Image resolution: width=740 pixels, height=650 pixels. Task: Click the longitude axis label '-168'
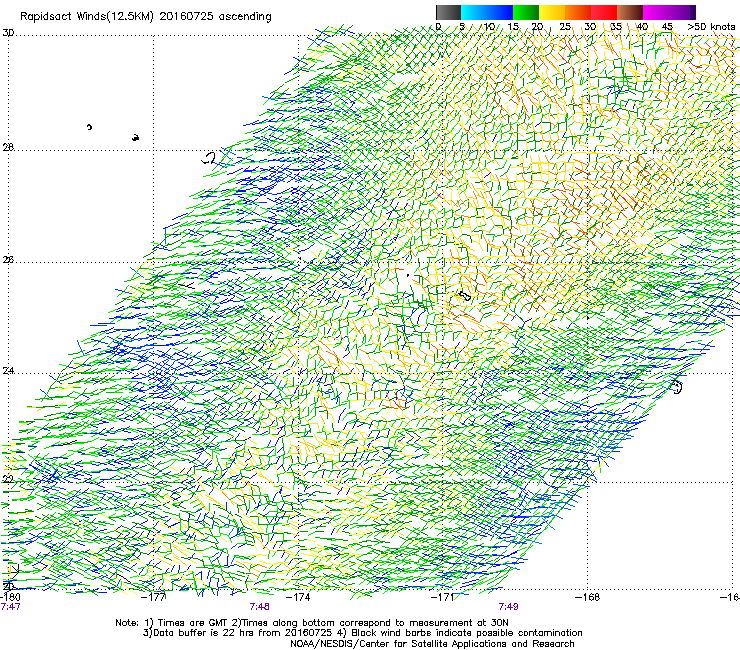(x=587, y=597)
